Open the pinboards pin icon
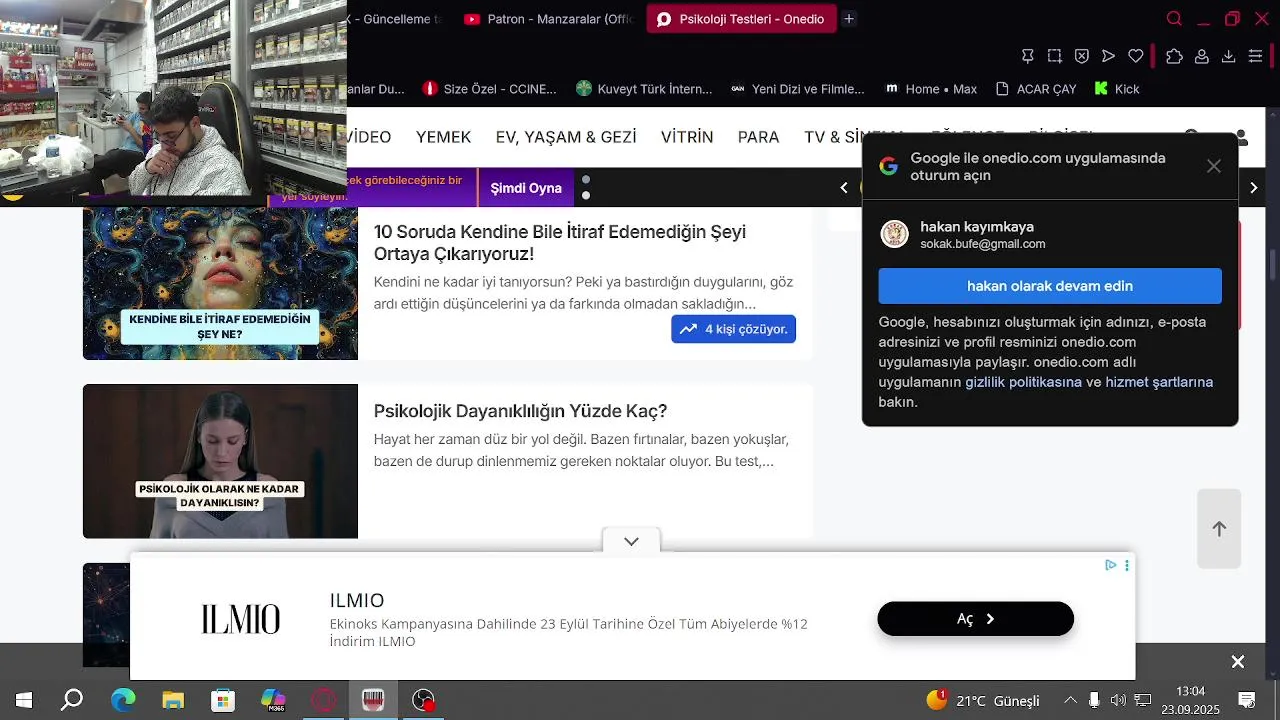Image resolution: width=1280 pixels, height=720 pixels. pos(1028,56)
